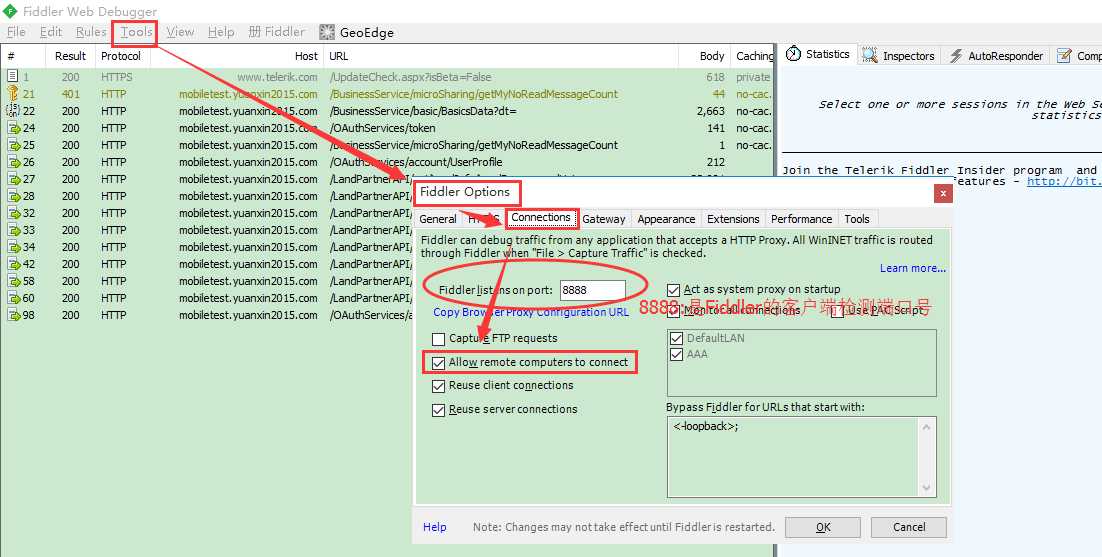Select www.telerik.com host entry
This screenshot has width=1102, height=557.
coord(277,77)
